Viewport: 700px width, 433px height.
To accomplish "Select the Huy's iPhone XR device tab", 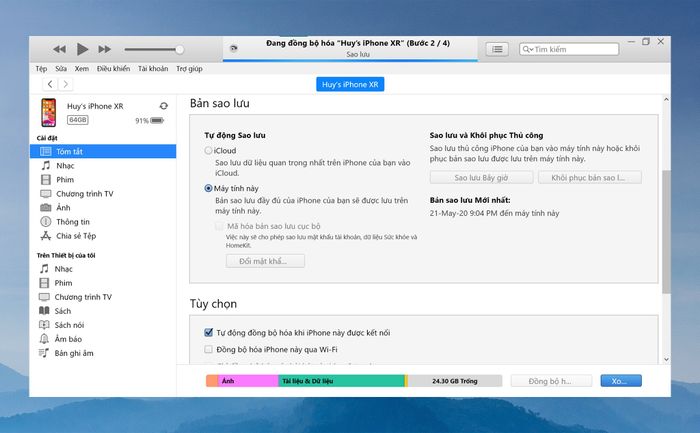I will pyautogui.click(x=350, y=84).
